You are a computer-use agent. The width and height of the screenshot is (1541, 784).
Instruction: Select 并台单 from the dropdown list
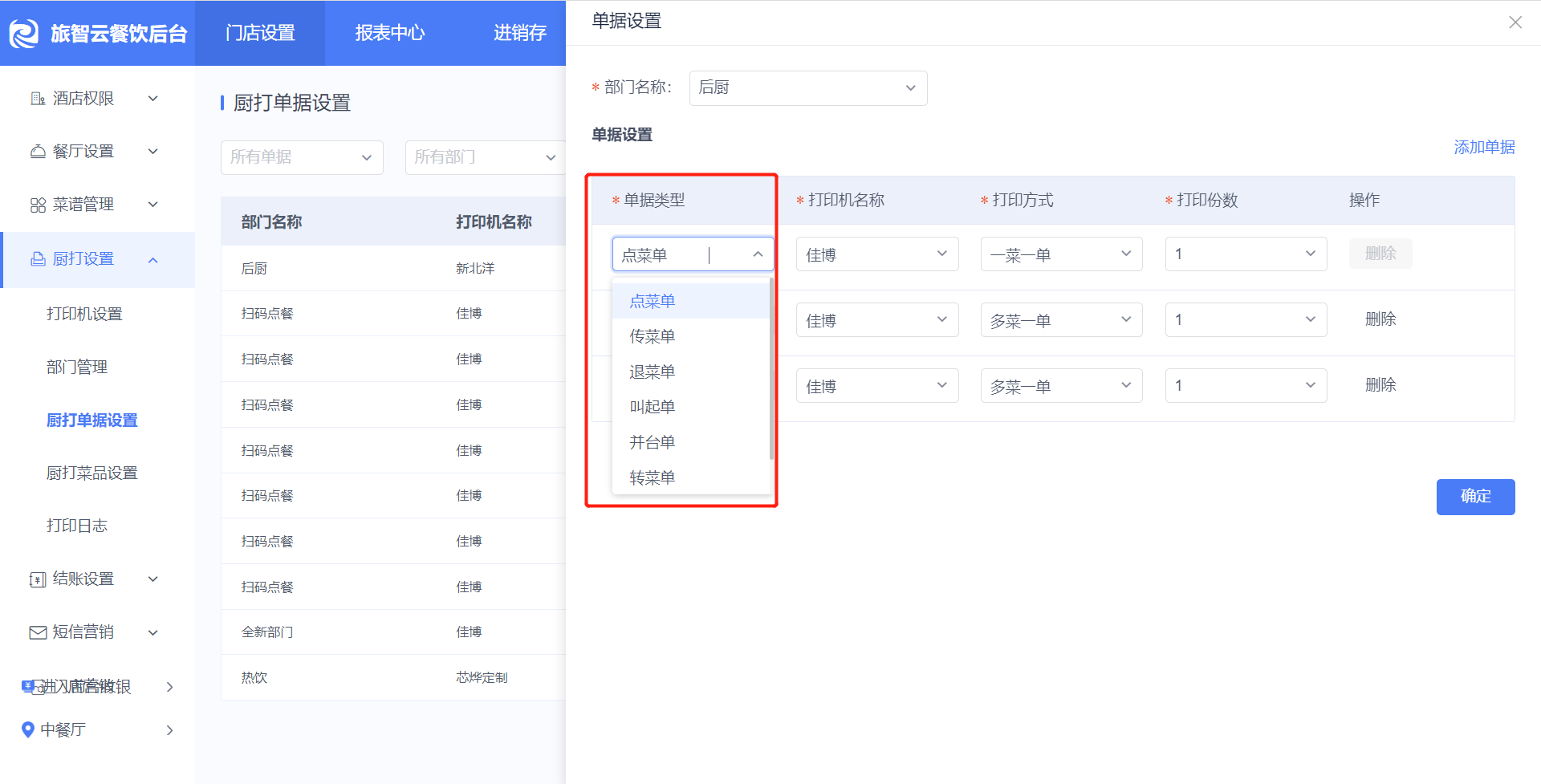pyautogui.click(x=691, y=442)
